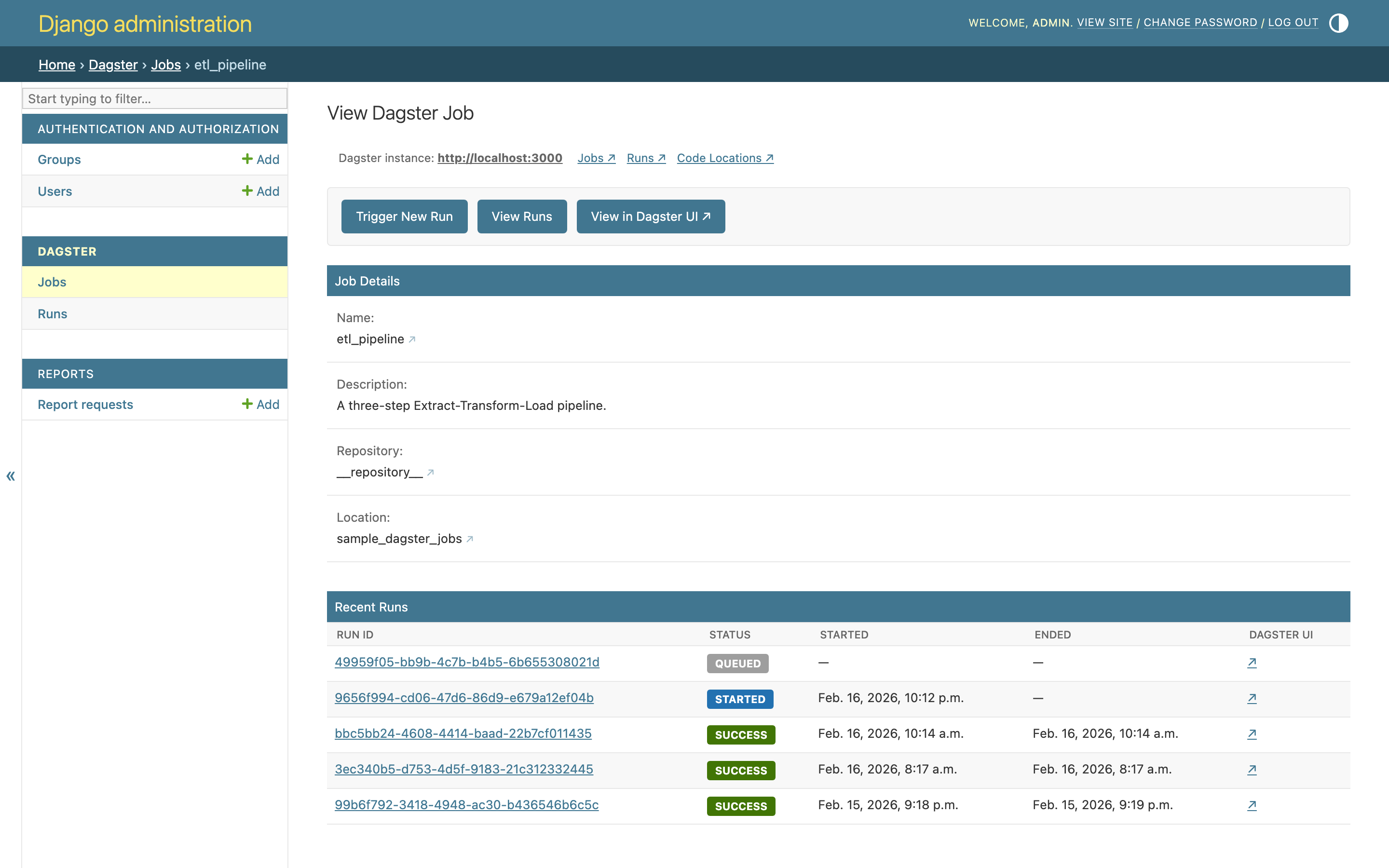
Task: Click the STATUS column header
Action: coord(730,634)
